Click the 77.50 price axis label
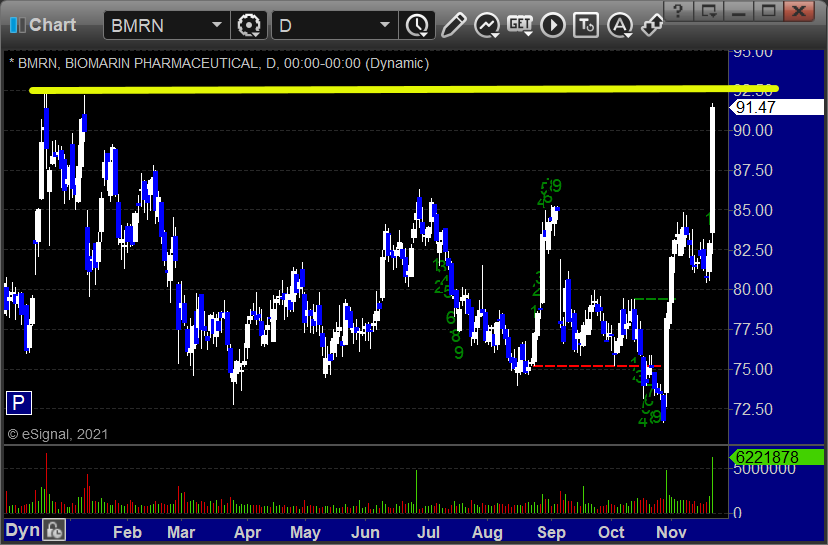This screenshot has height=545, width=828. click(753, 330)
